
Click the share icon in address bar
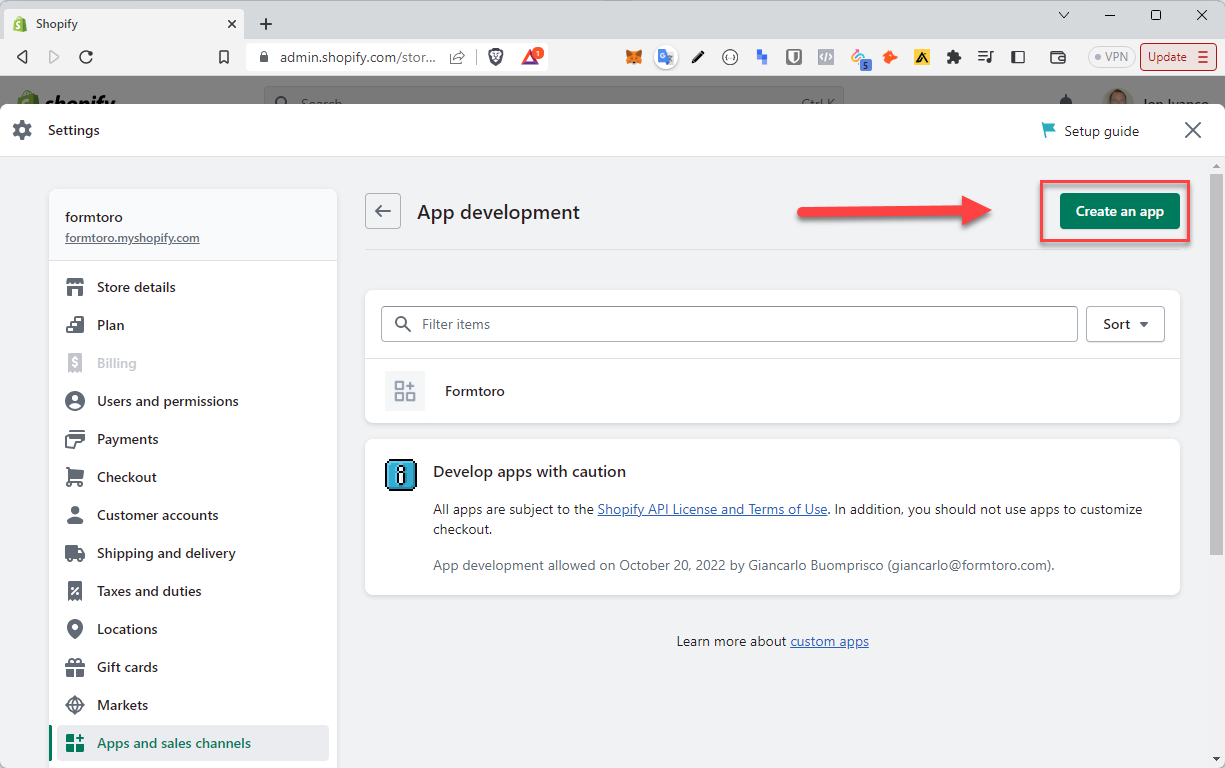[457, 57]
